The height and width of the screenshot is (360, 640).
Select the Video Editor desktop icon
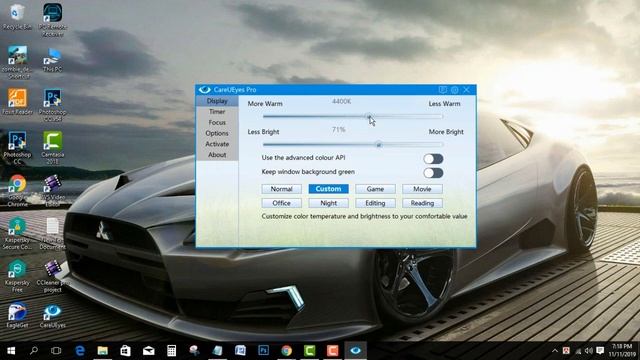pyautogui.click(x=53, y=191)
